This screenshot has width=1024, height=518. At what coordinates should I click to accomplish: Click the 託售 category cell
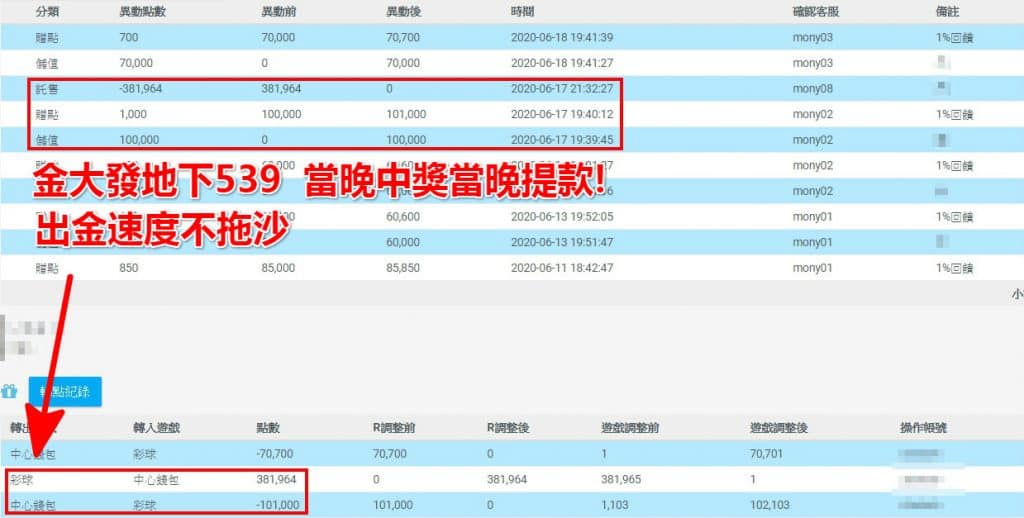click(47, 89)
